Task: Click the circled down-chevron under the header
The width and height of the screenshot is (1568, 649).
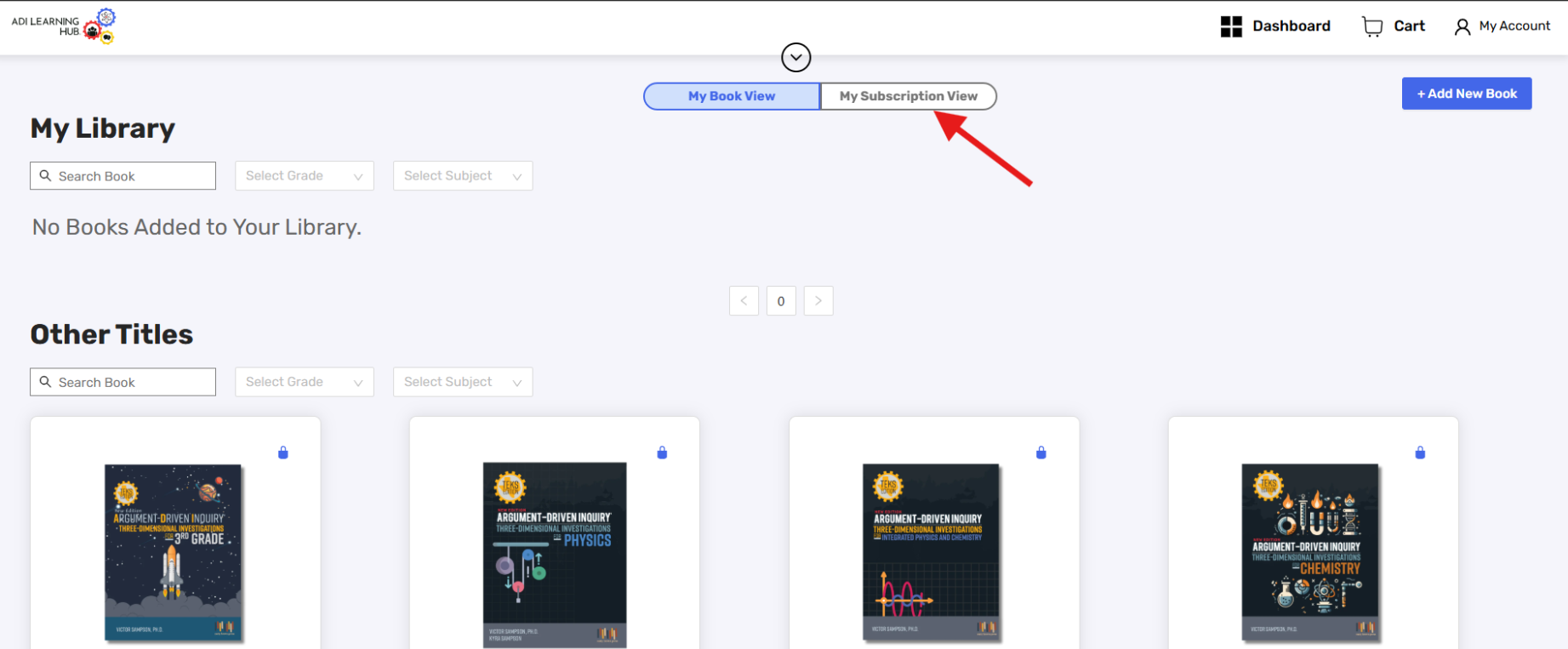Action: click(x=796, y=58)
